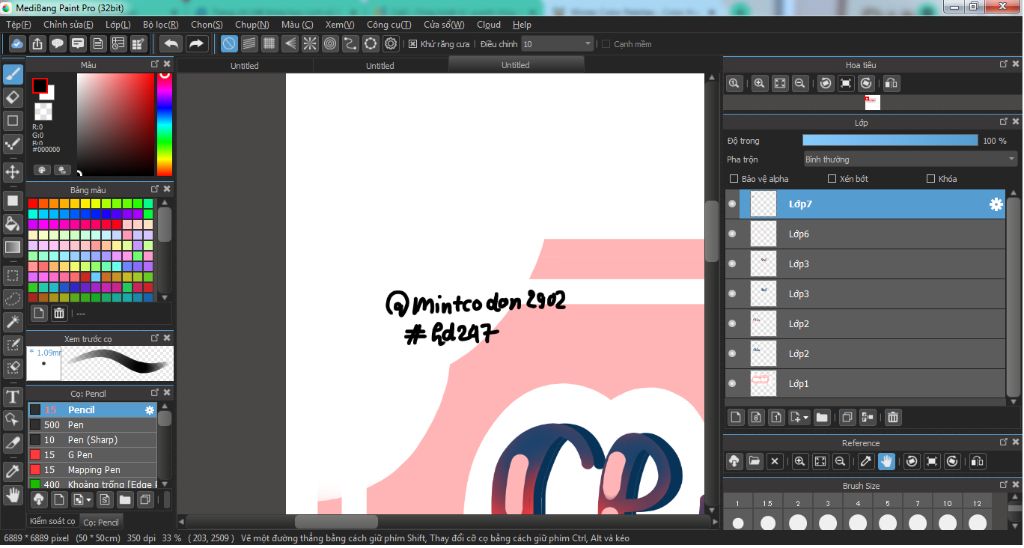The height and width of the screenshot is (548, 1024).
Task: Enable radial snap guide
Action: point(310,44)
